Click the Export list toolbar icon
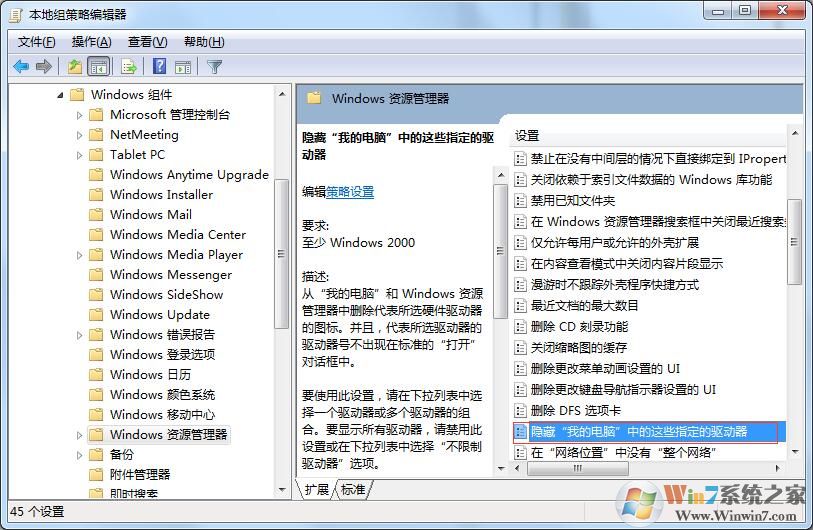Viewport: 813px width, 530px height. click(129, 66)
